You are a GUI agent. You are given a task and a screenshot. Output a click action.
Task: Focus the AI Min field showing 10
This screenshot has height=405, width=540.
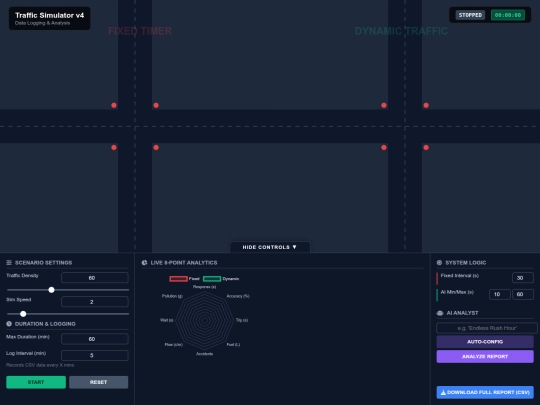pos(499,294)
